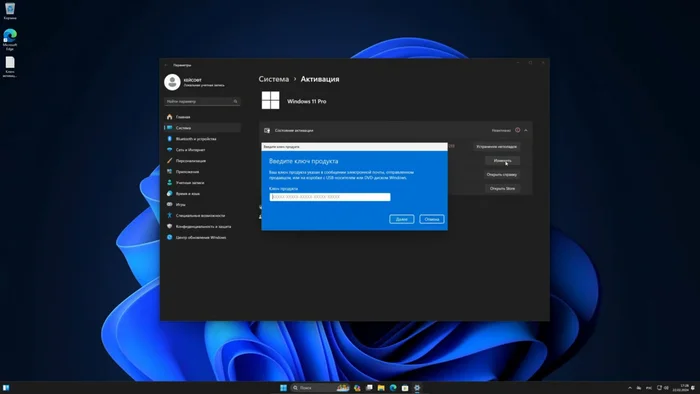
Task: Click Далее in the product key dialog
Action: [x=401, y=219]
